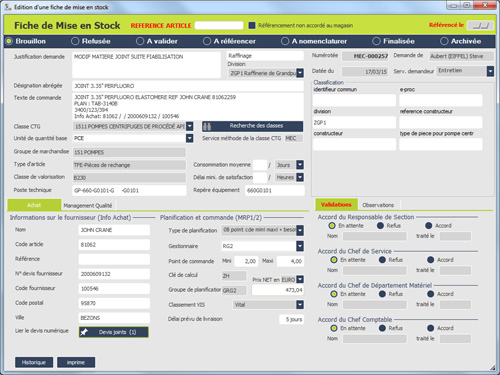Click the Consommation moyenne value field

click(x=260, y=165)
